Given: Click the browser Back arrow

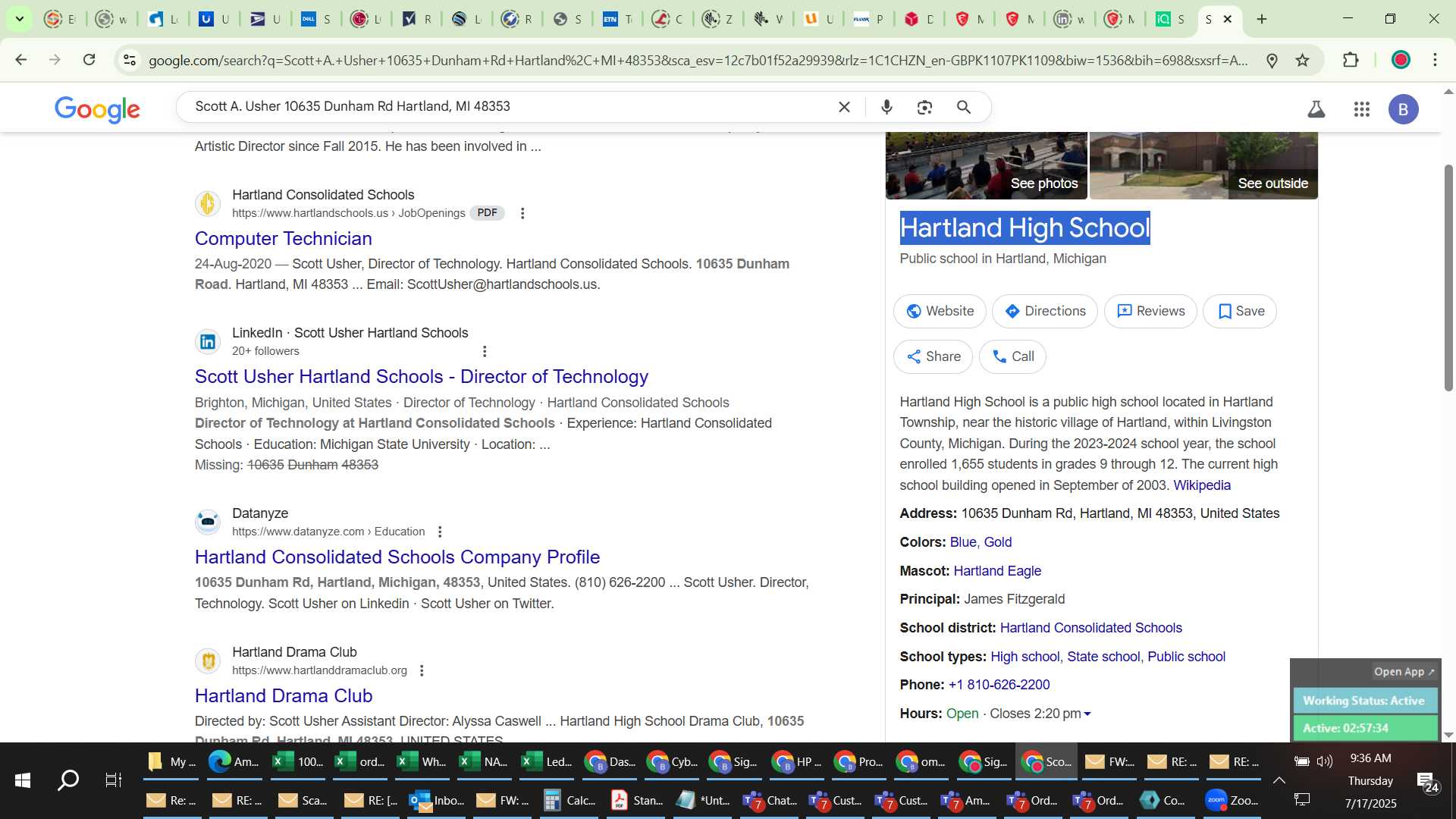Looking at the screenshot, I should [20, 60].
